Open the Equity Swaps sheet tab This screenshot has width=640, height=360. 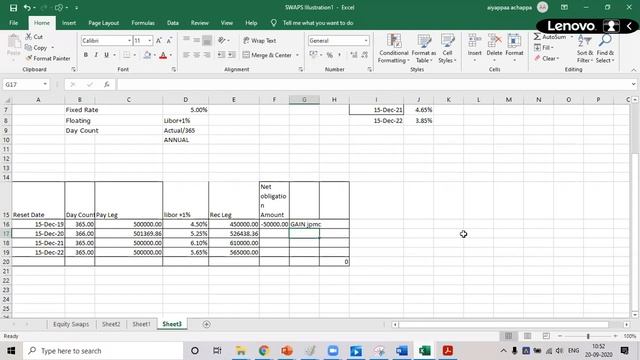[71, 324]
